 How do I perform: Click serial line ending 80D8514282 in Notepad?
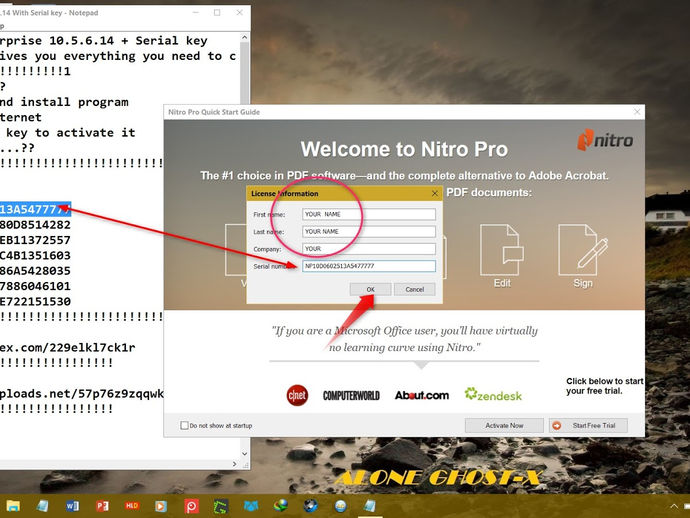coord(35,225)
